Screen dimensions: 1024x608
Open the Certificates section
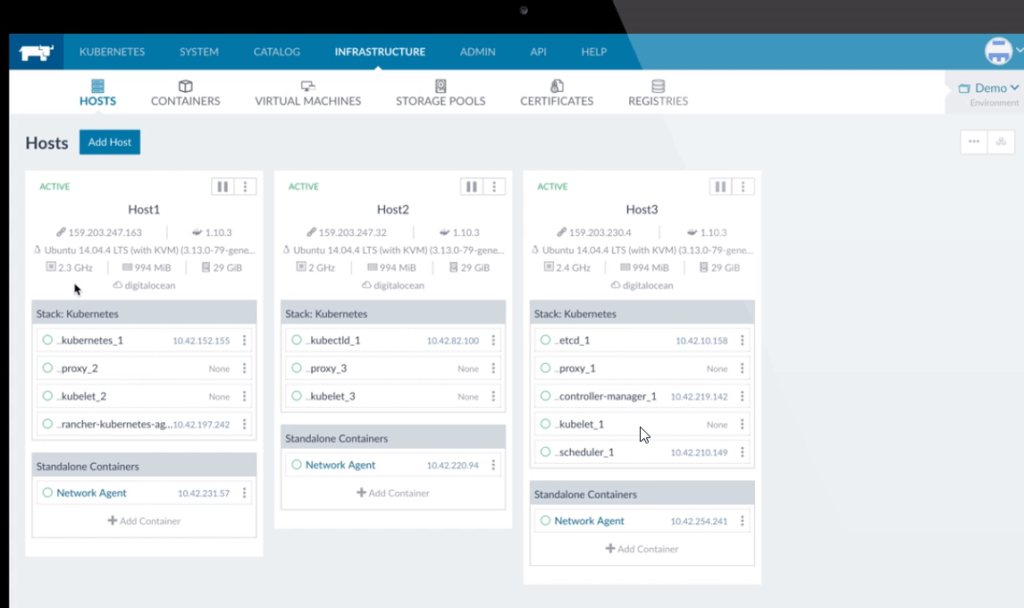click(x=556, y=93)
